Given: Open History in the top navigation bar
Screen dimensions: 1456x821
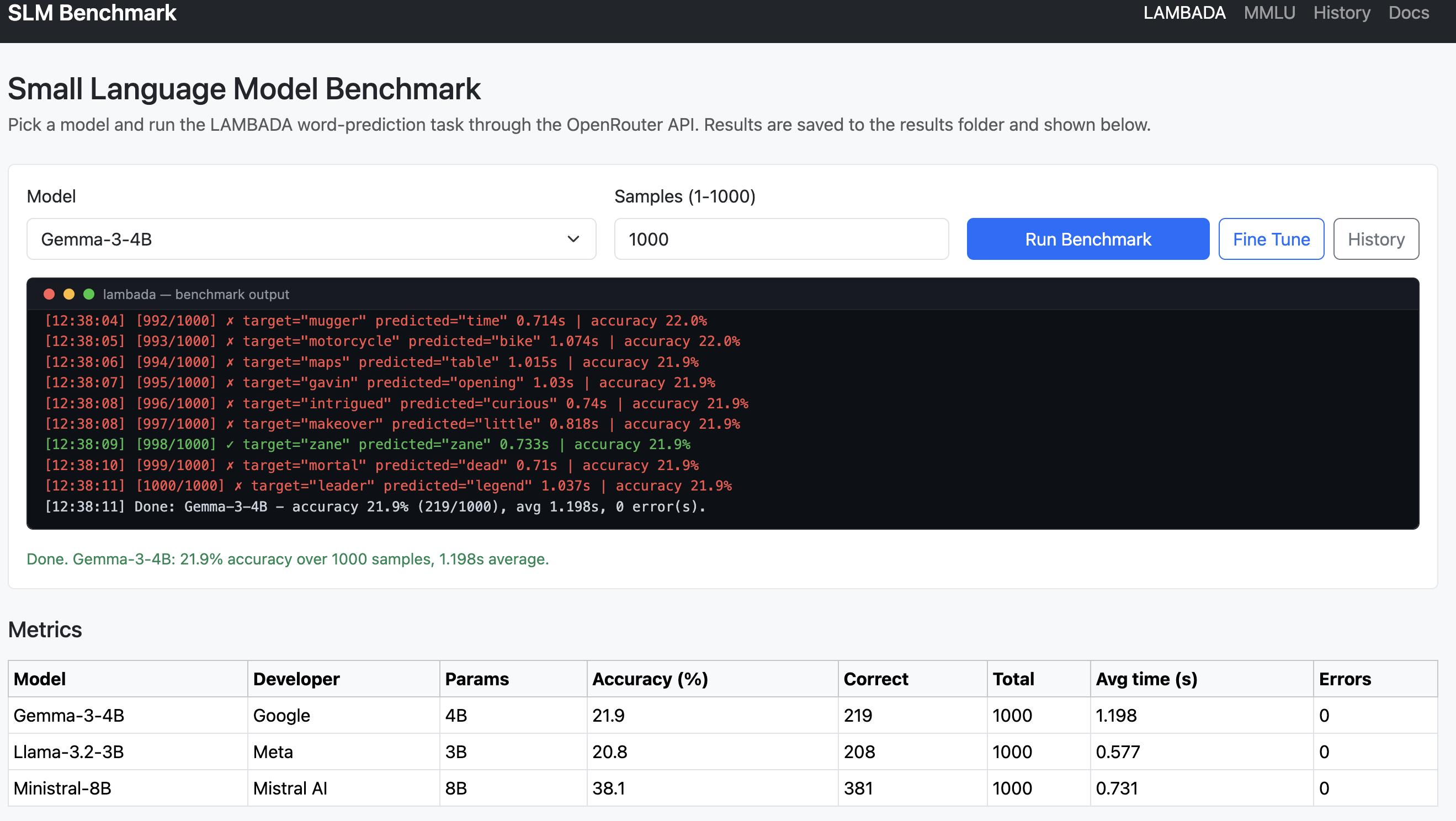Looking at the screenshot, I should coord(1342,13).
